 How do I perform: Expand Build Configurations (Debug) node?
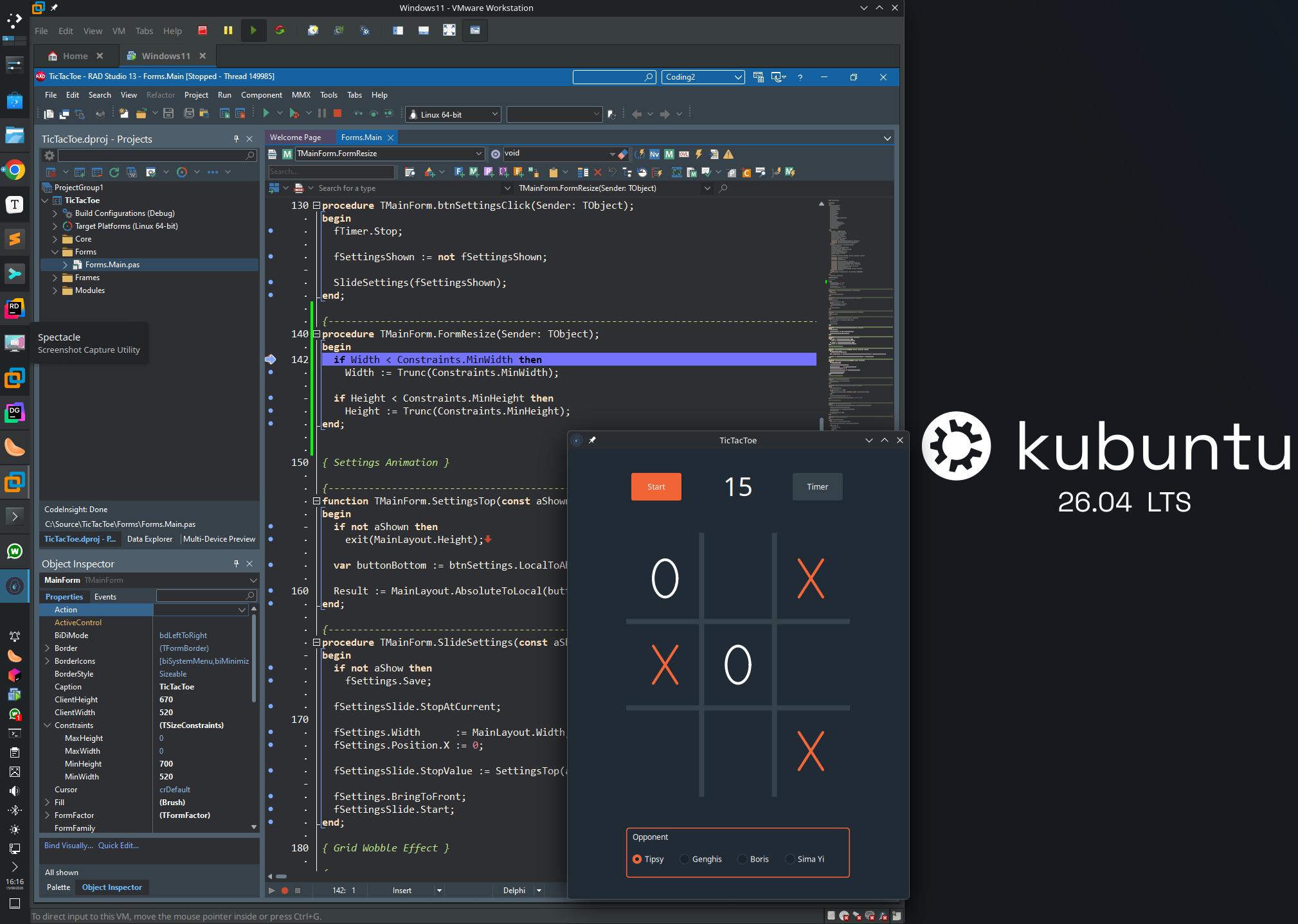pyautogui.click(x=55, y=213)
